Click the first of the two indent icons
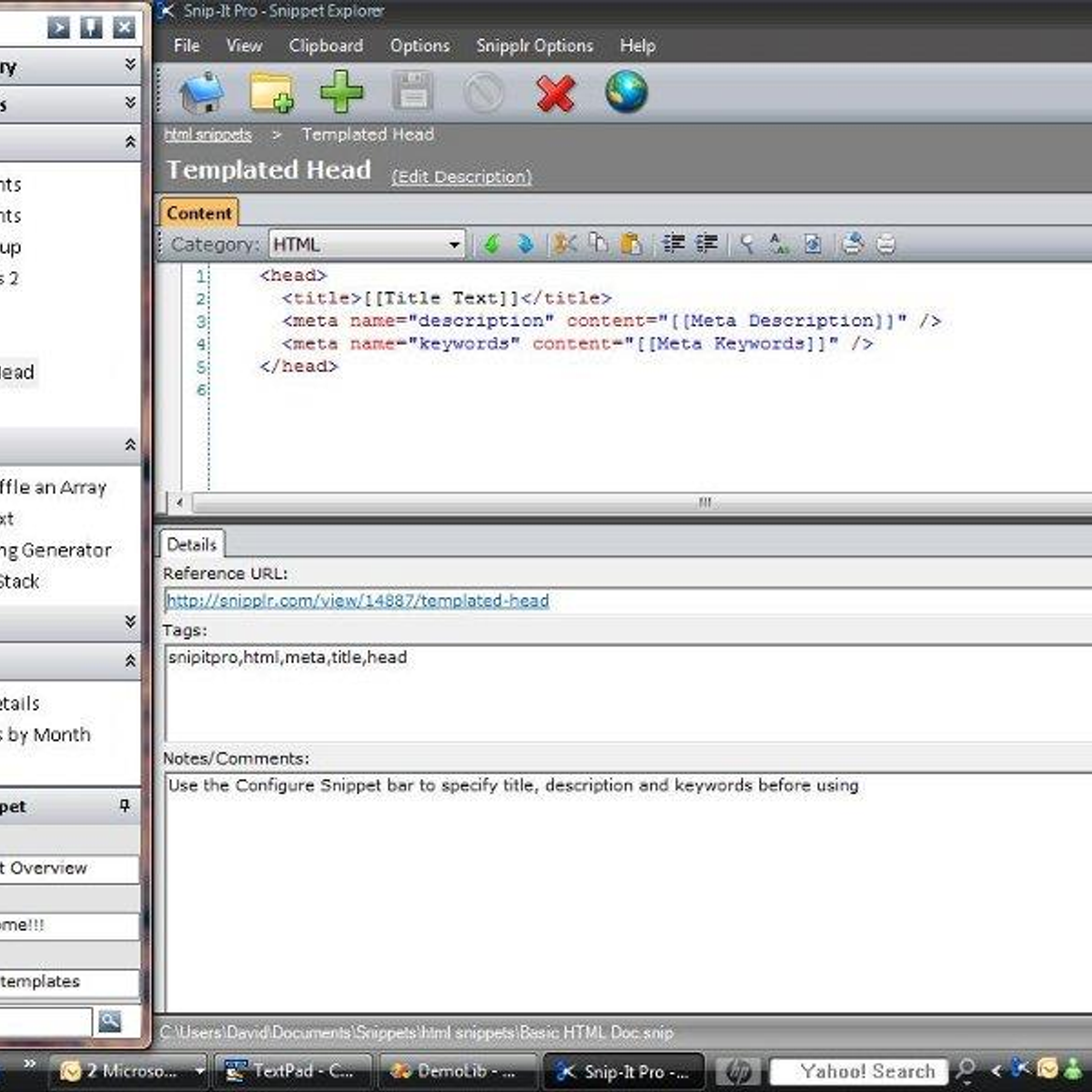The width and height of the screenshot is (1092, 1092). (673, 244)
